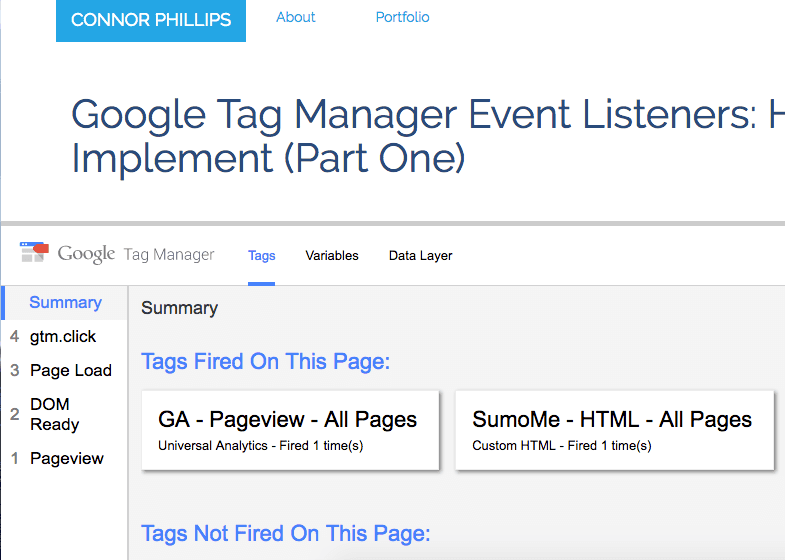
Task: Click the Tags Not Fired On This Page heading
Action: (285, 533)
